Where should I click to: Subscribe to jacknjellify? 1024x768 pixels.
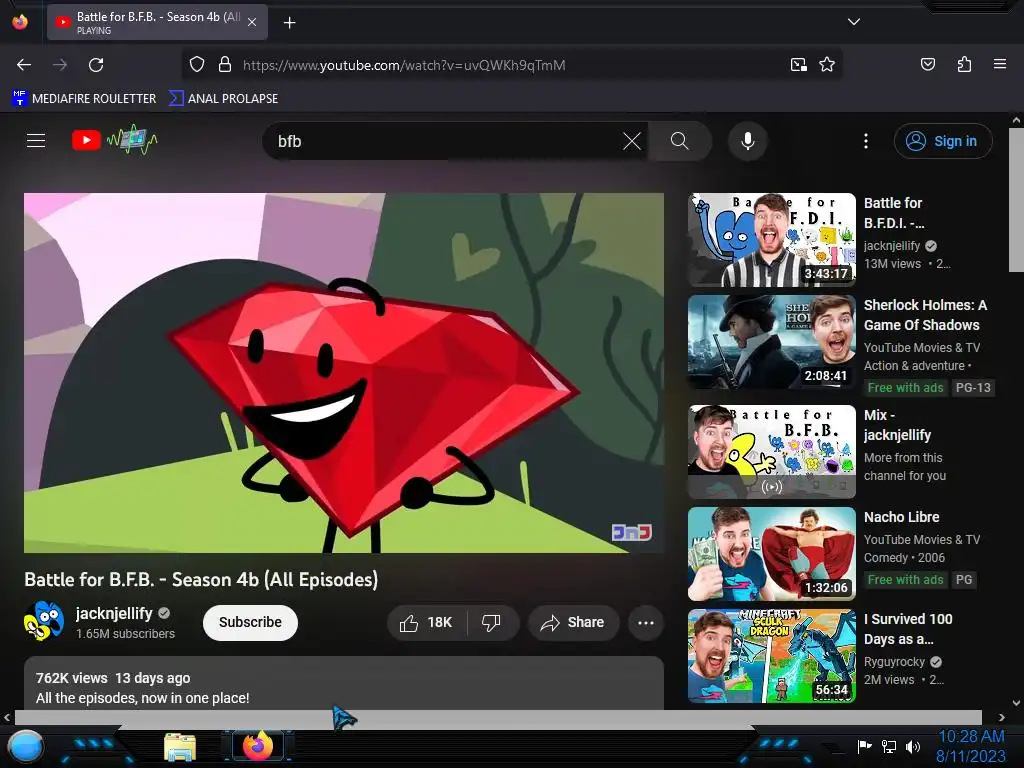(250, 622)
